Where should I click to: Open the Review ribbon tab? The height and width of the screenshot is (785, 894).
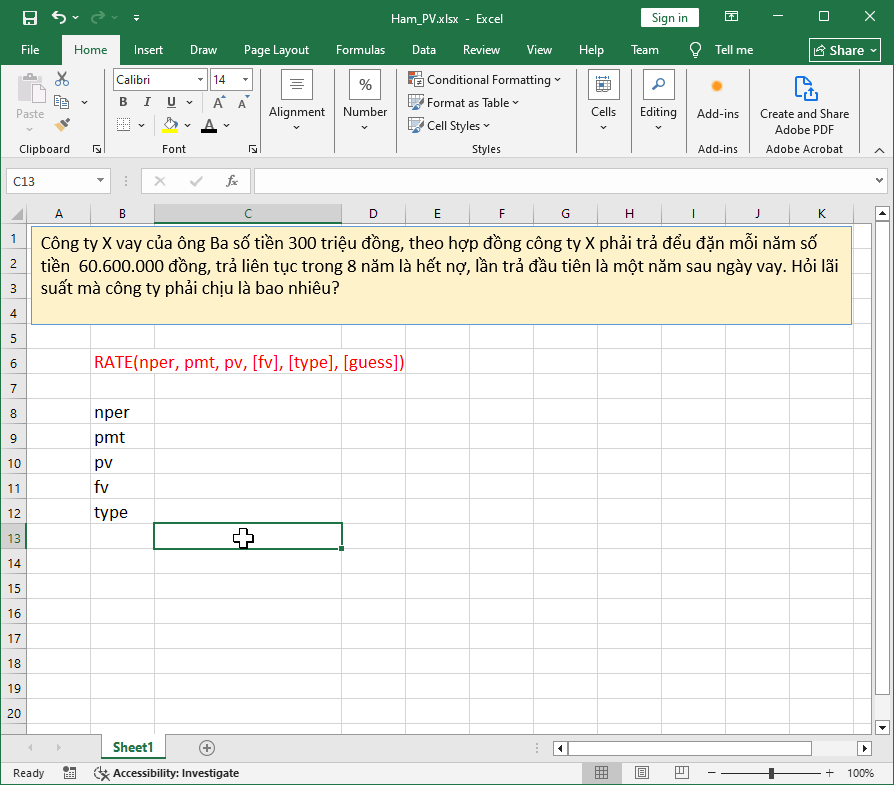pyautogui.click(x=481, y=49)
